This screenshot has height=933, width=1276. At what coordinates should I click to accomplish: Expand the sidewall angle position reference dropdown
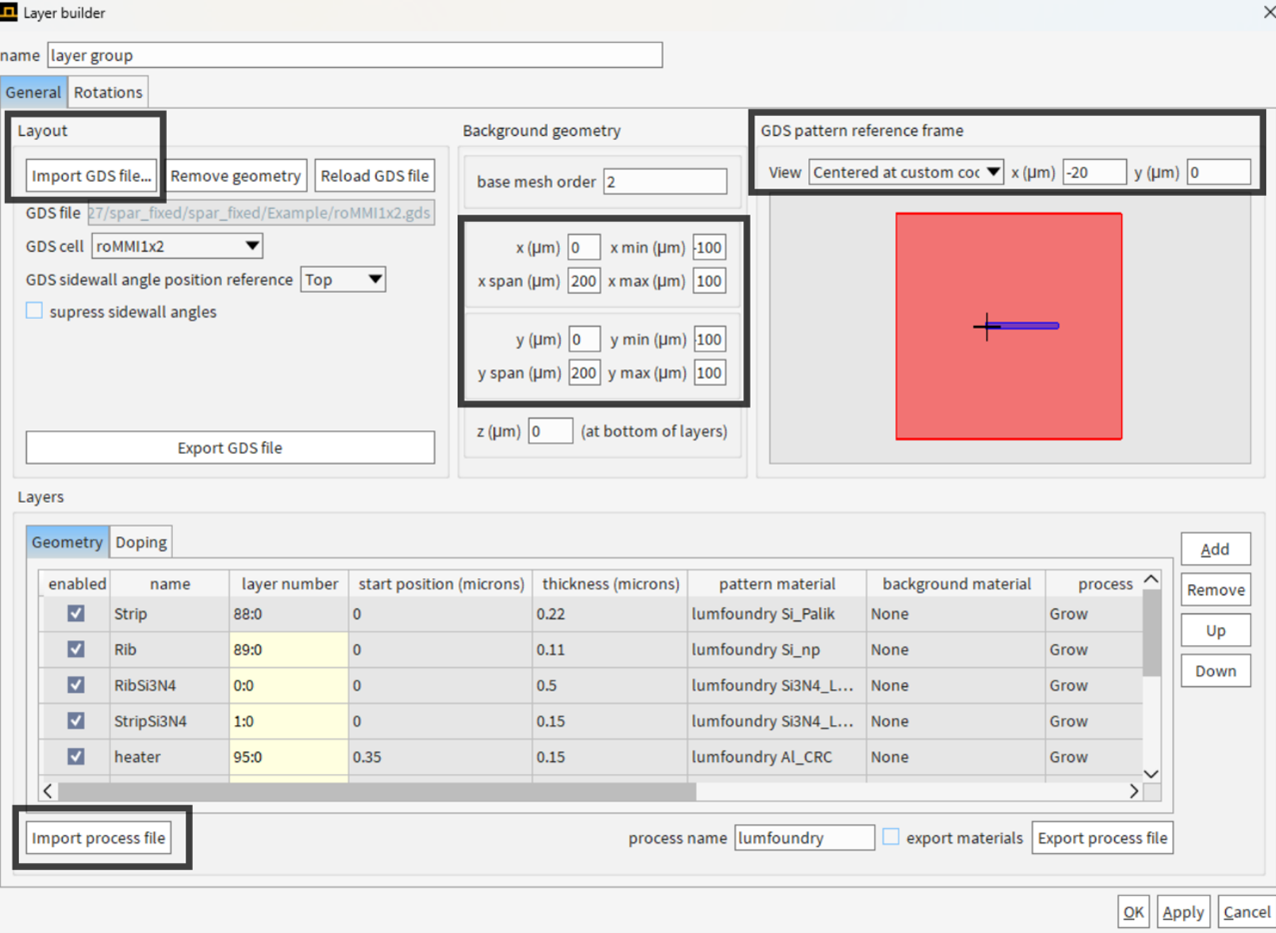(x=343, y=279)
